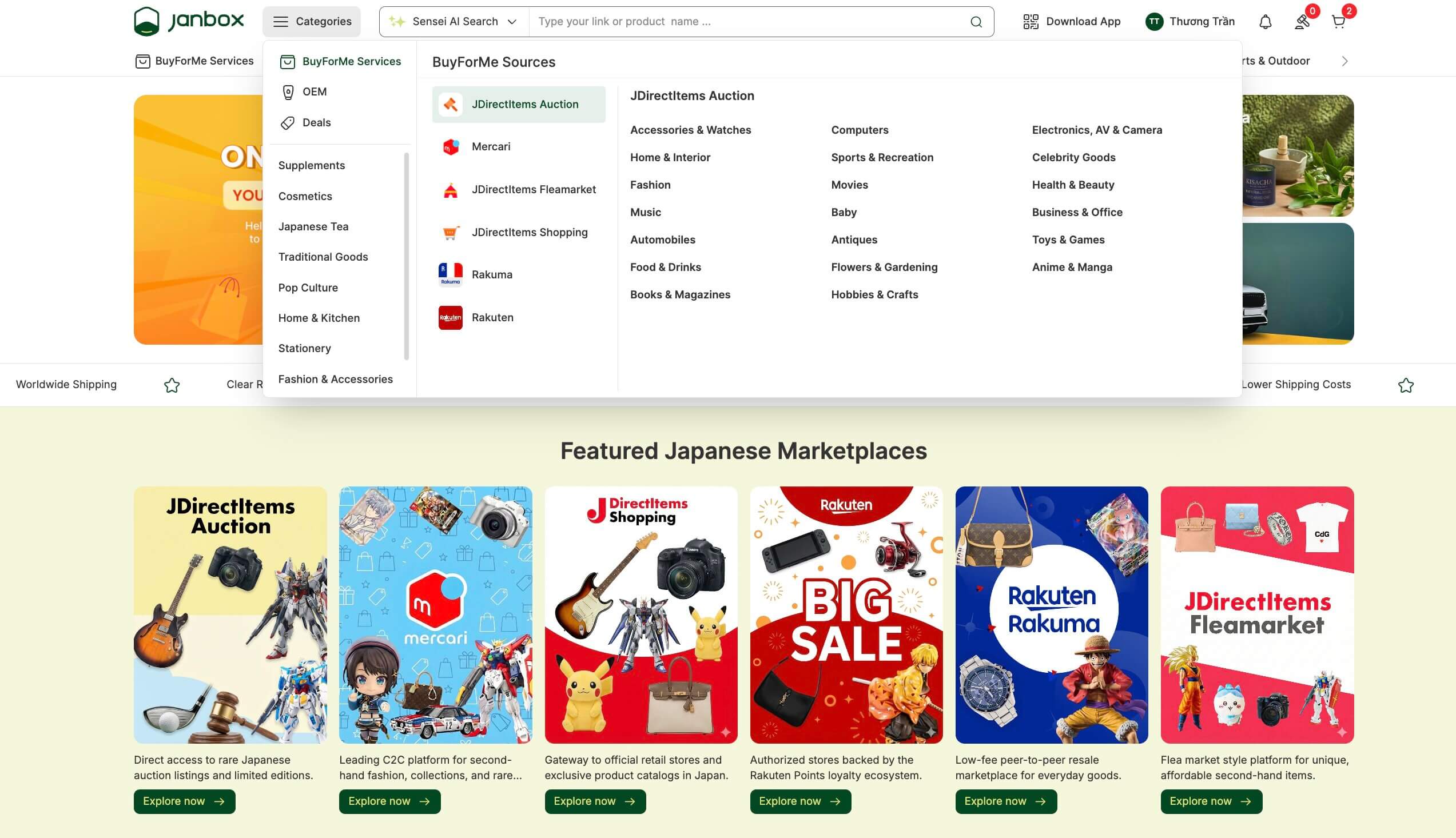Click the BuyForMe Services bag icon in dropdown
This screenshot has height=838, width=1456.
click(x=287, y=62)
